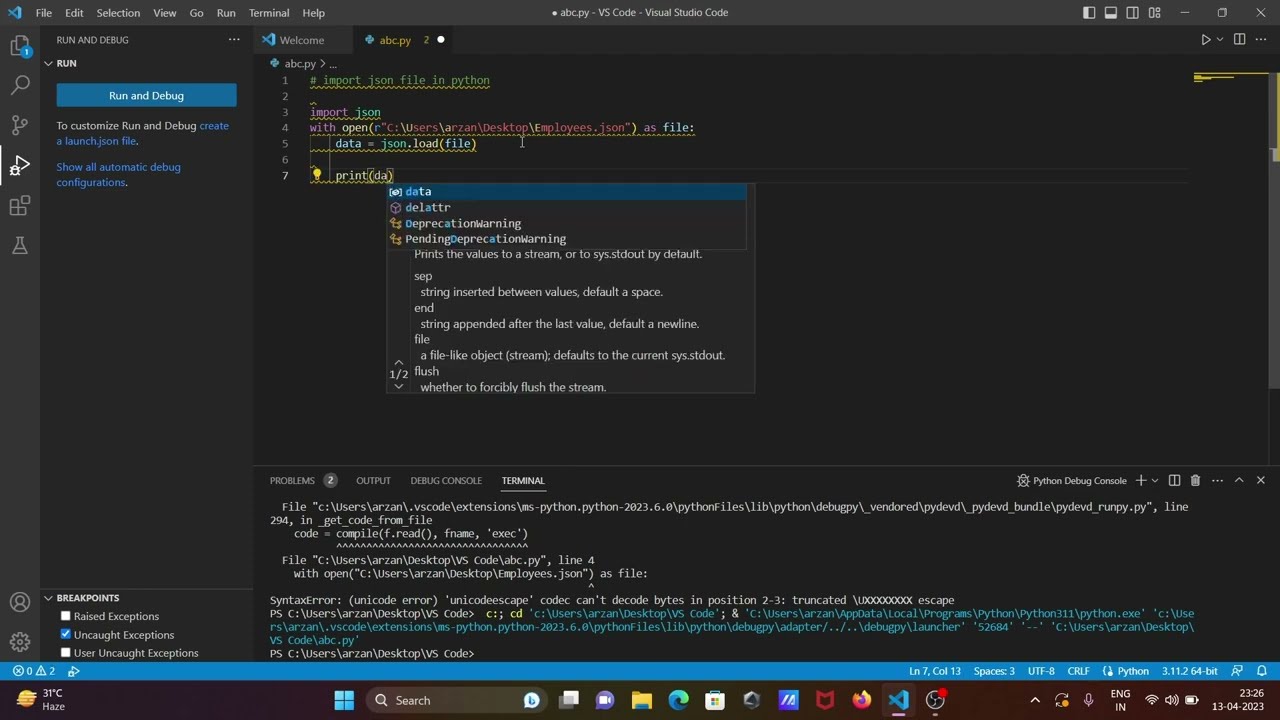Viewport: 1280px width, 720px height.
Task: Split the editor right
Action: point(1239,40)
